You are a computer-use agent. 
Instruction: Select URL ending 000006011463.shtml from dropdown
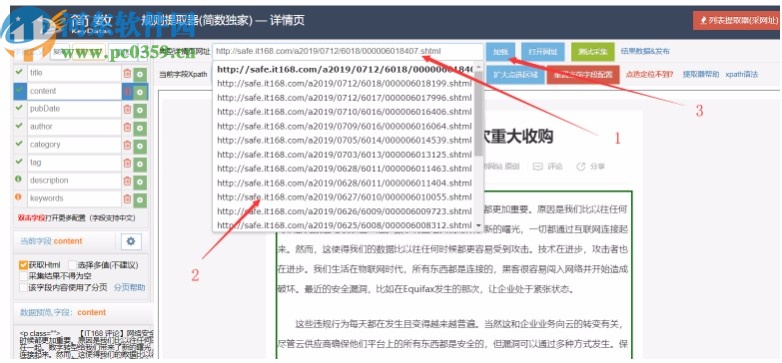(x=344, y=169)
